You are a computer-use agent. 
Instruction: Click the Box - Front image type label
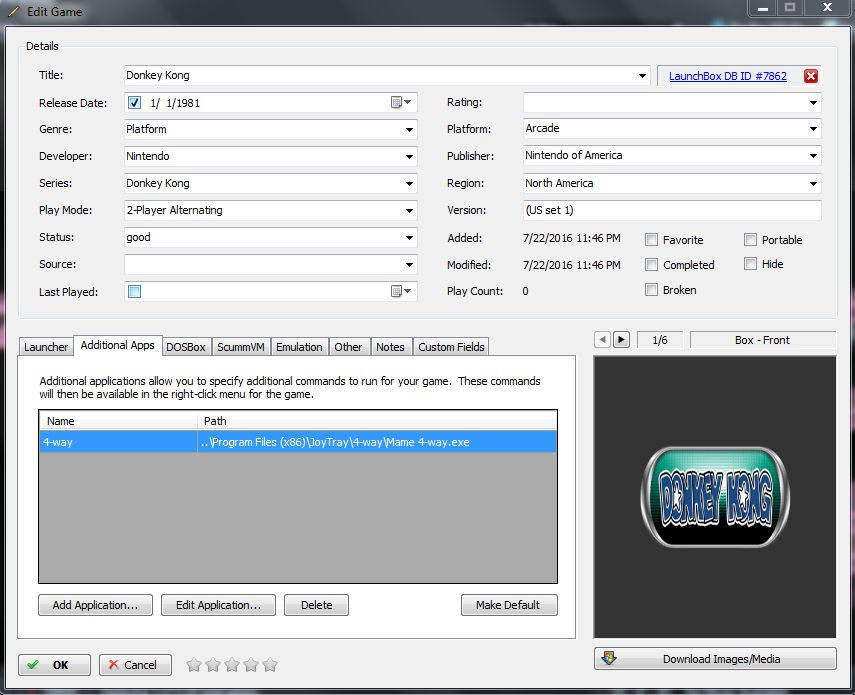click(x=762, y=340)
